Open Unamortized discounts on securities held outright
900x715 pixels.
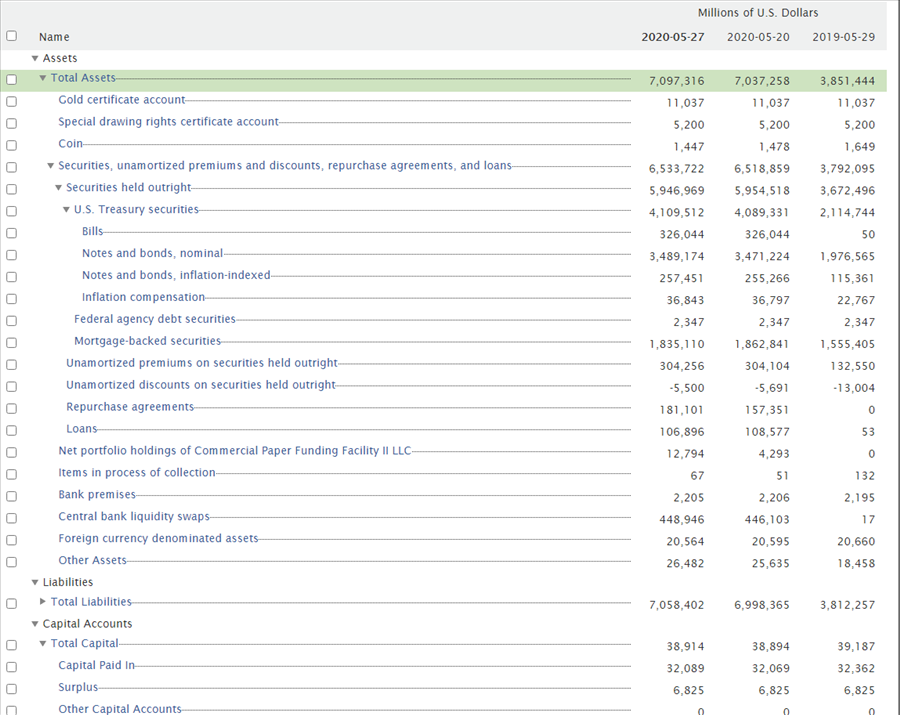pyautogui.click(x=200, y=384)
